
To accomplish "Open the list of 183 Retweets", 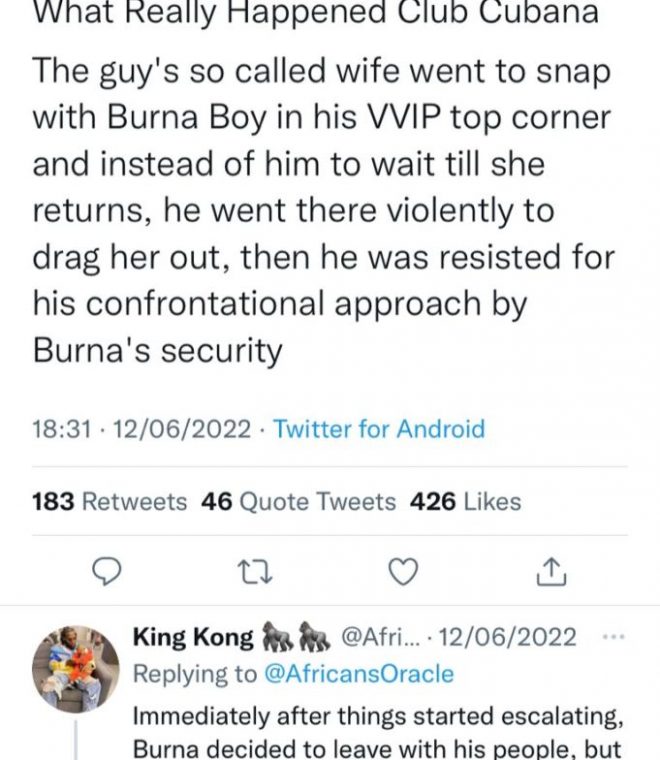I will pyautogui.click(x=110, y=500).
